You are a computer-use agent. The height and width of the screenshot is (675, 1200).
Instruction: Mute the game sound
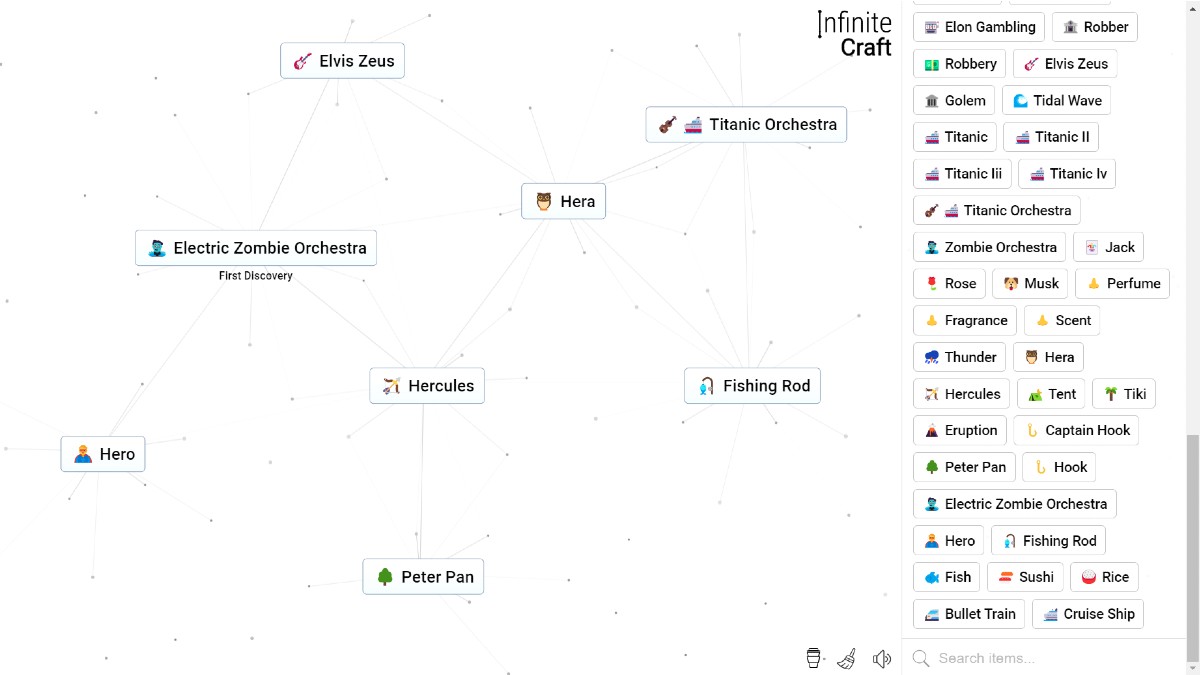pyautogui.click(x=881, y=658)
